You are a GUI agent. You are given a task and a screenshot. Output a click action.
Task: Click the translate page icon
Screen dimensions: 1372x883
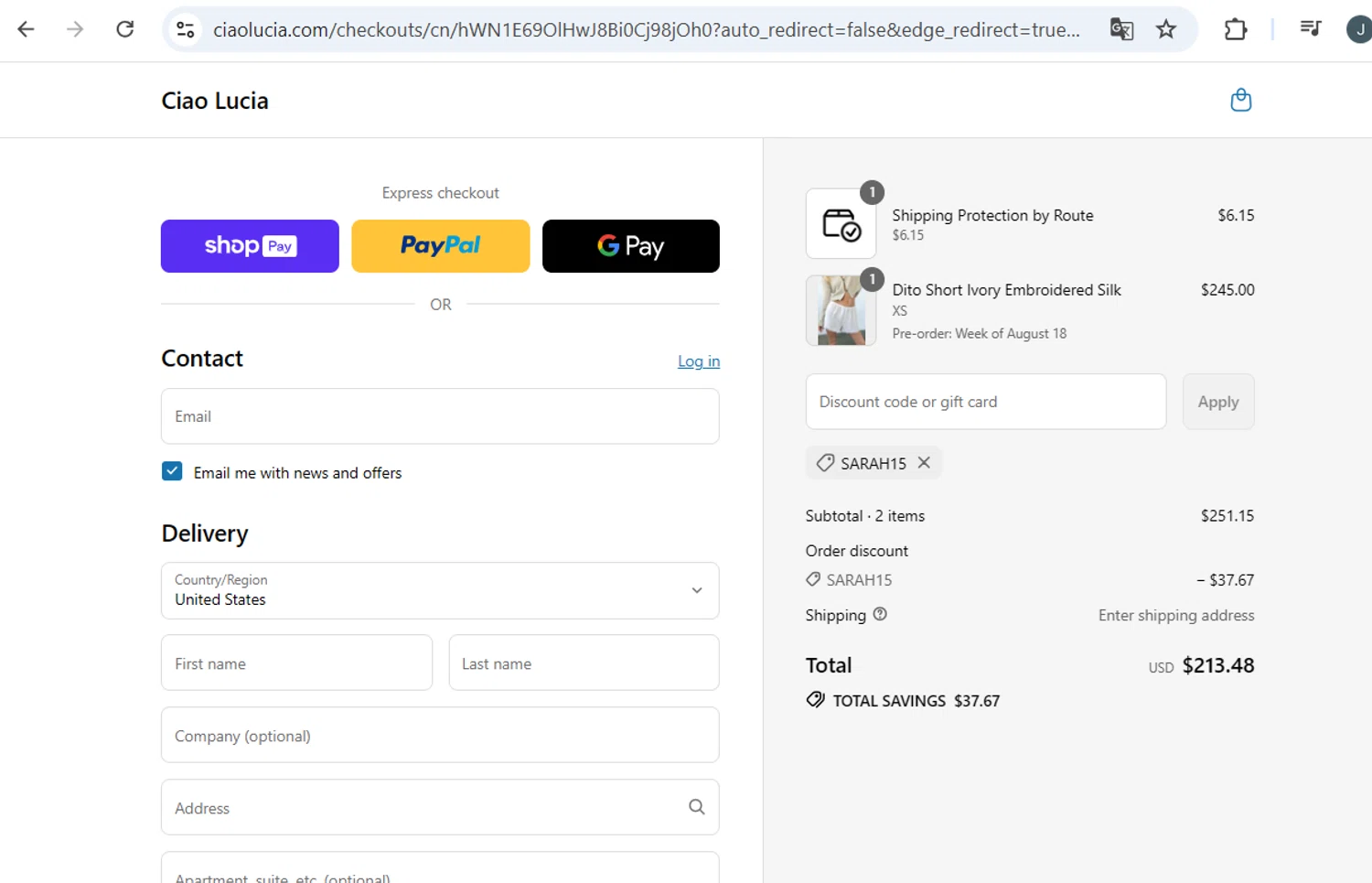[x=1121, y=29]
